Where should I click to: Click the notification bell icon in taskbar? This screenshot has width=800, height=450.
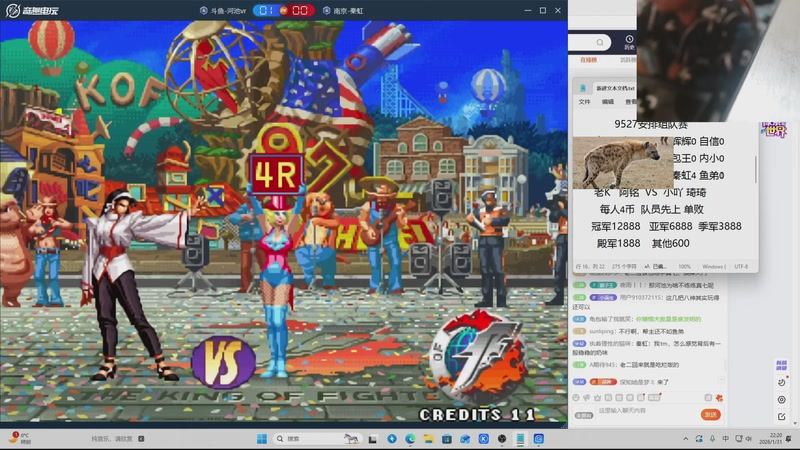click(789, 439)
